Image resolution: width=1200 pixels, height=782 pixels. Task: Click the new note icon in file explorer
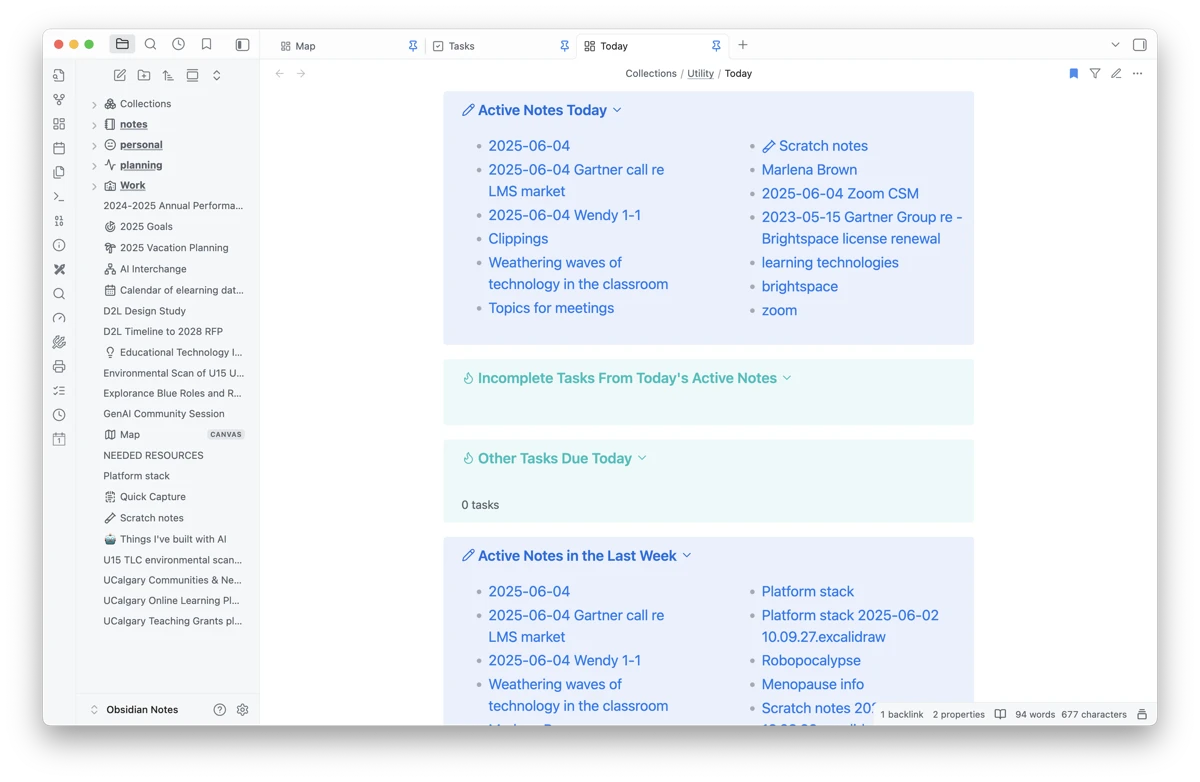coord(120,75)
